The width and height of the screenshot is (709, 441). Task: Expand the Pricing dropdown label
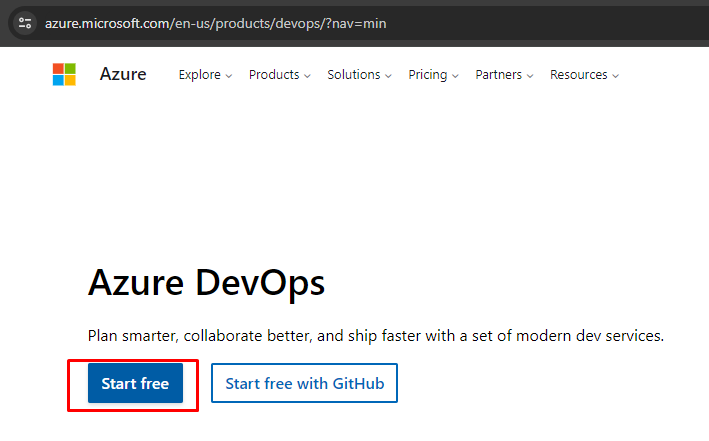click(428, 75)
